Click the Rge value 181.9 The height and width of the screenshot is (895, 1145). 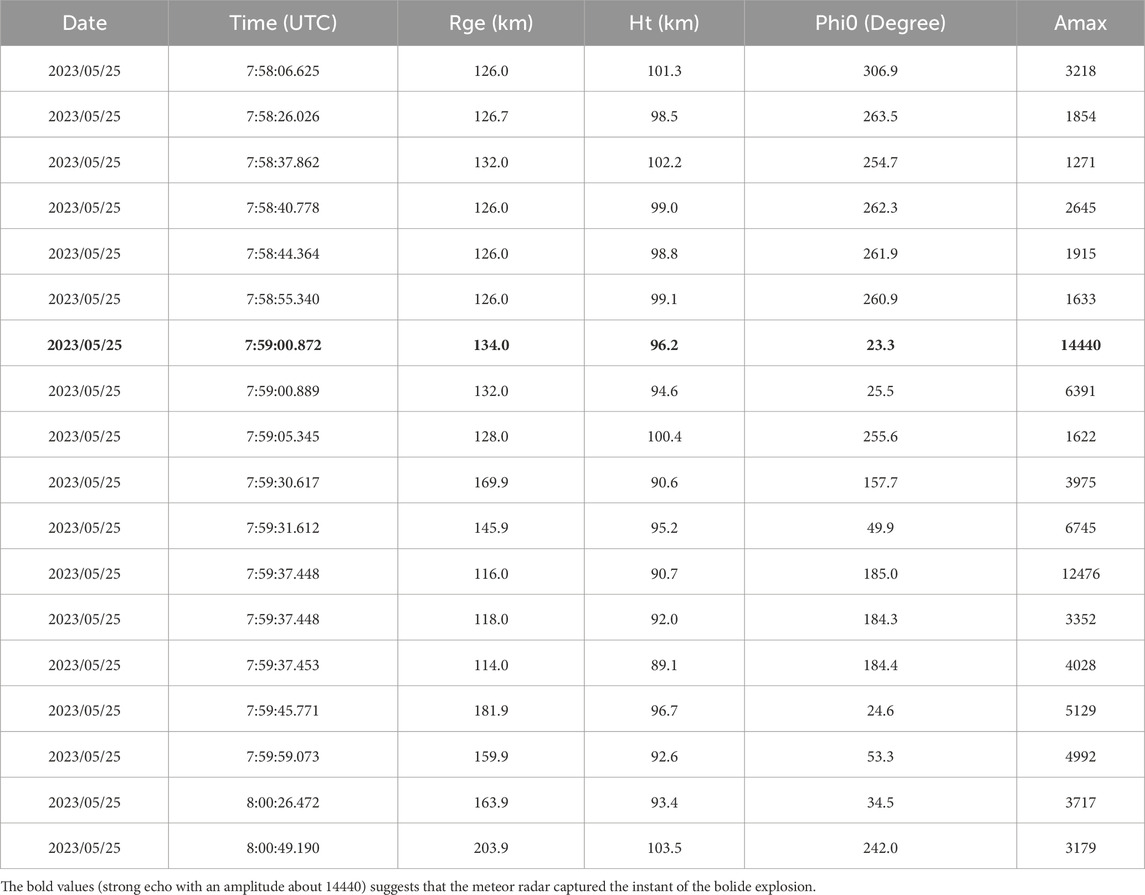pyautogui.click(x=490, y=710)
